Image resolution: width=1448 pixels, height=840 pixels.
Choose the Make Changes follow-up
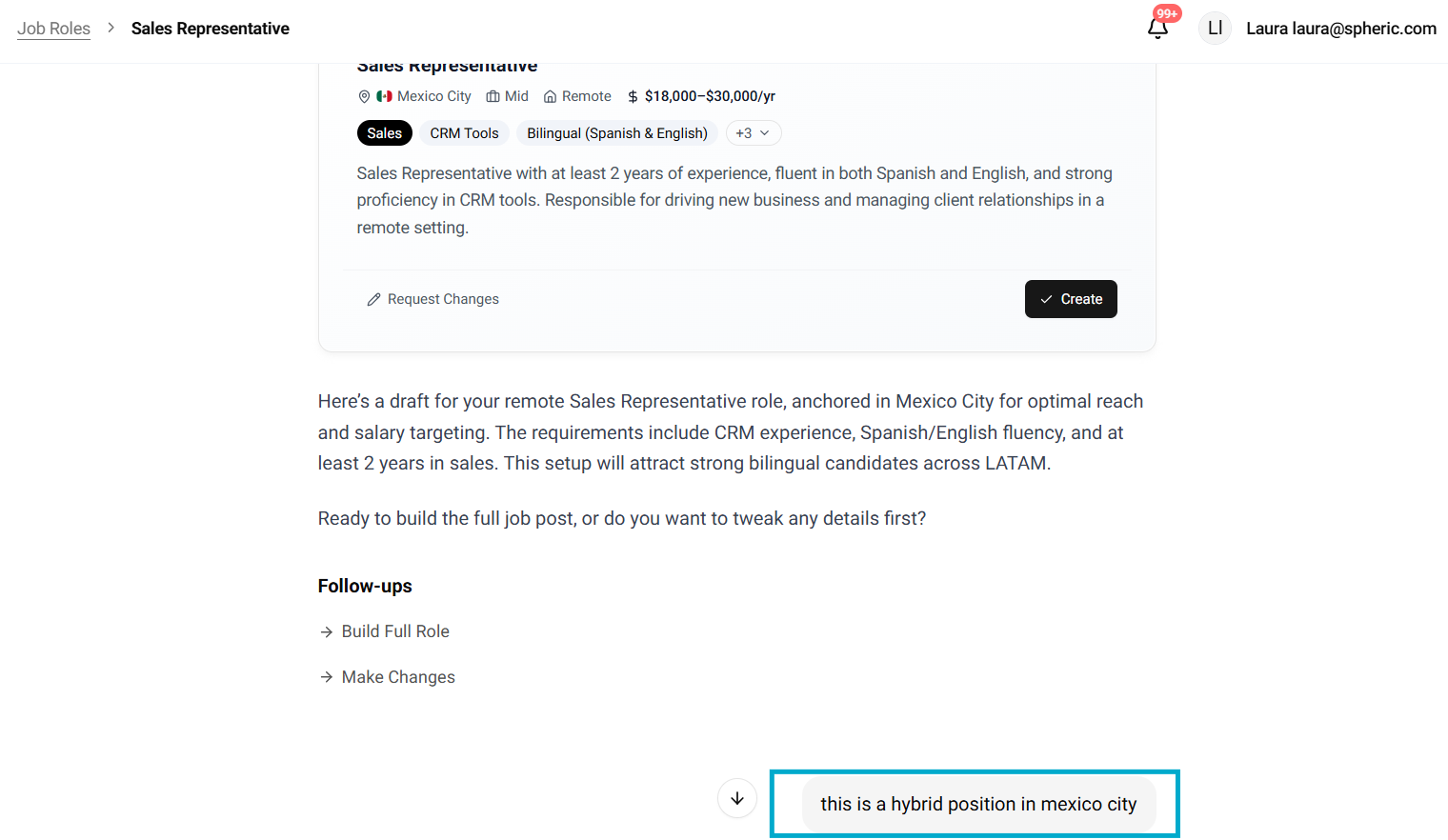[x=397, y=677]
